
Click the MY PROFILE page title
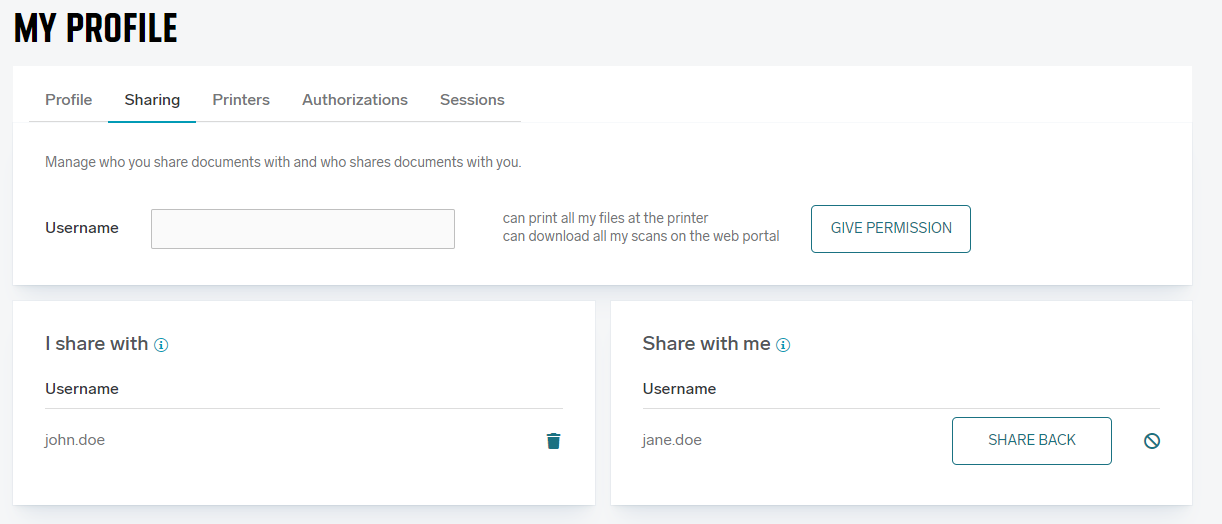[x=96, y=28]
